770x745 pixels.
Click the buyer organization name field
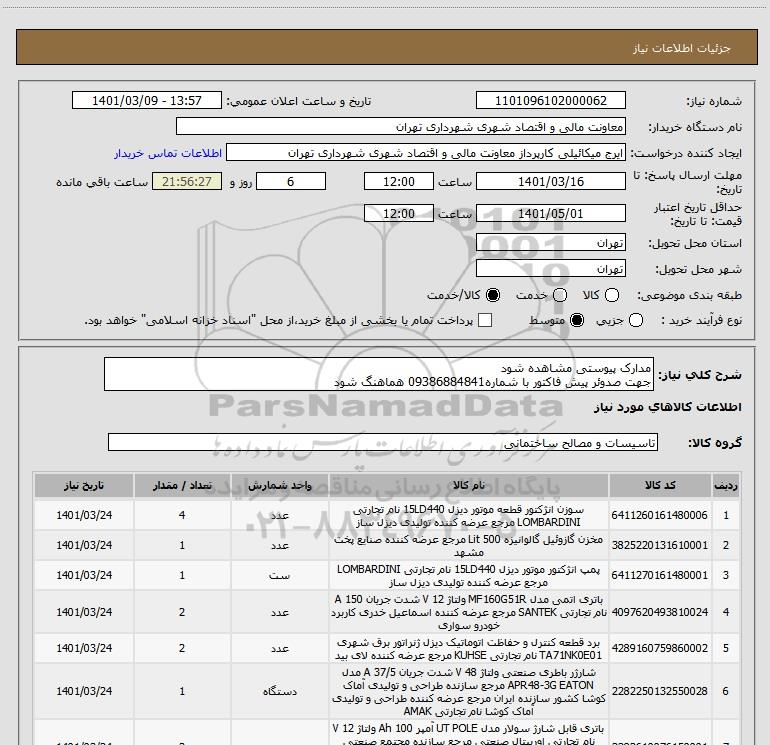coord(401,127)
